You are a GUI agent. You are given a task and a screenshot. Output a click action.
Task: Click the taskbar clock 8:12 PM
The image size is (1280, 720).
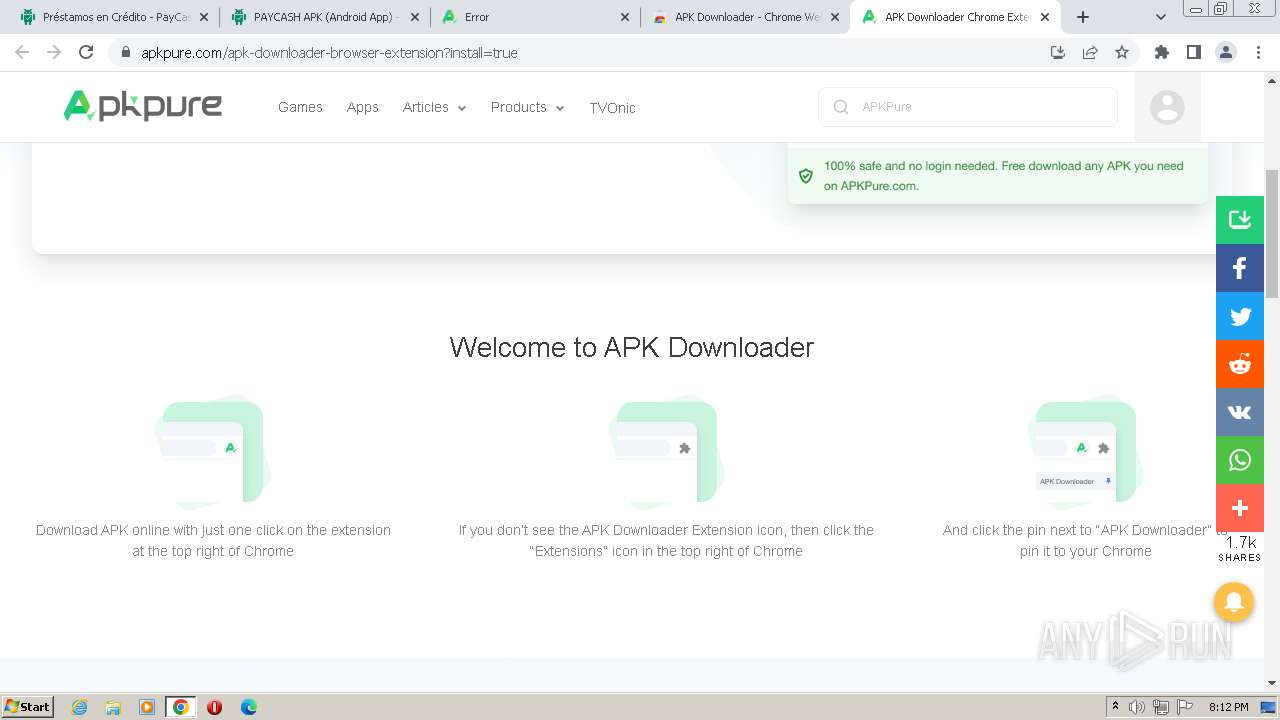click(1229, 707)
